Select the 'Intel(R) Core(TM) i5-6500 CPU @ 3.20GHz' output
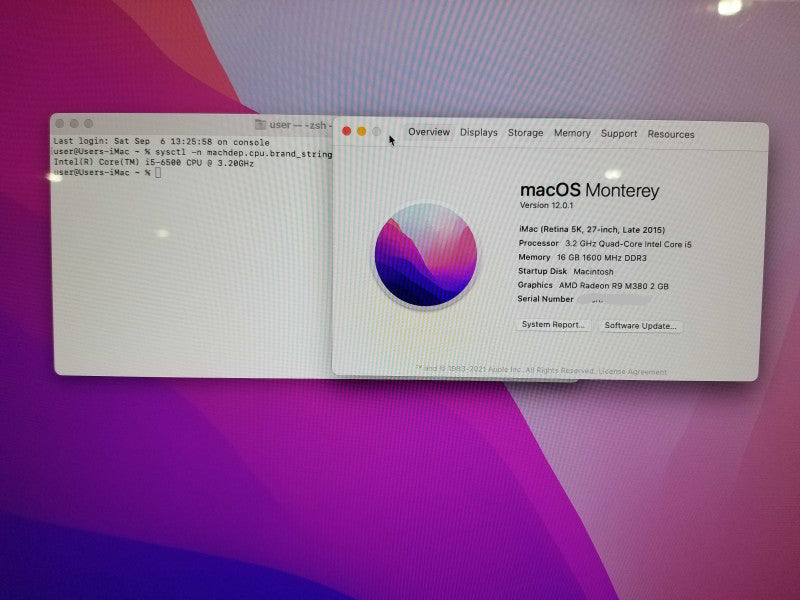Viewport: 800px width, 600px height. click(x=154, y=163)
